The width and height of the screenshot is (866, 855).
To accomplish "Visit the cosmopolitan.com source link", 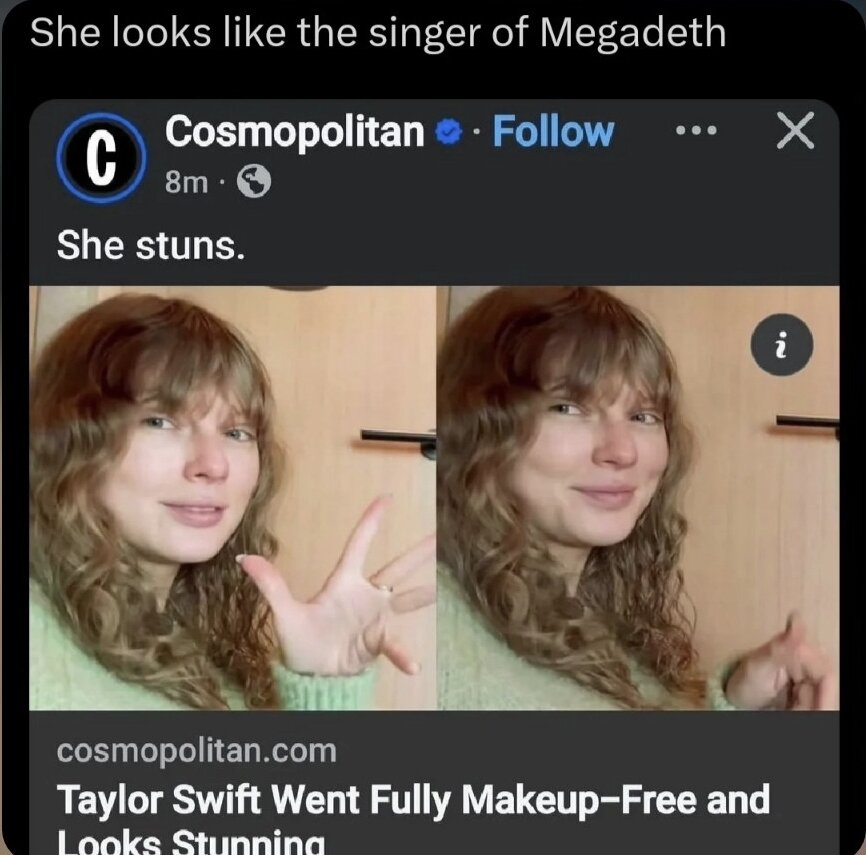I will pyautogui.click(x=196, y=750).
